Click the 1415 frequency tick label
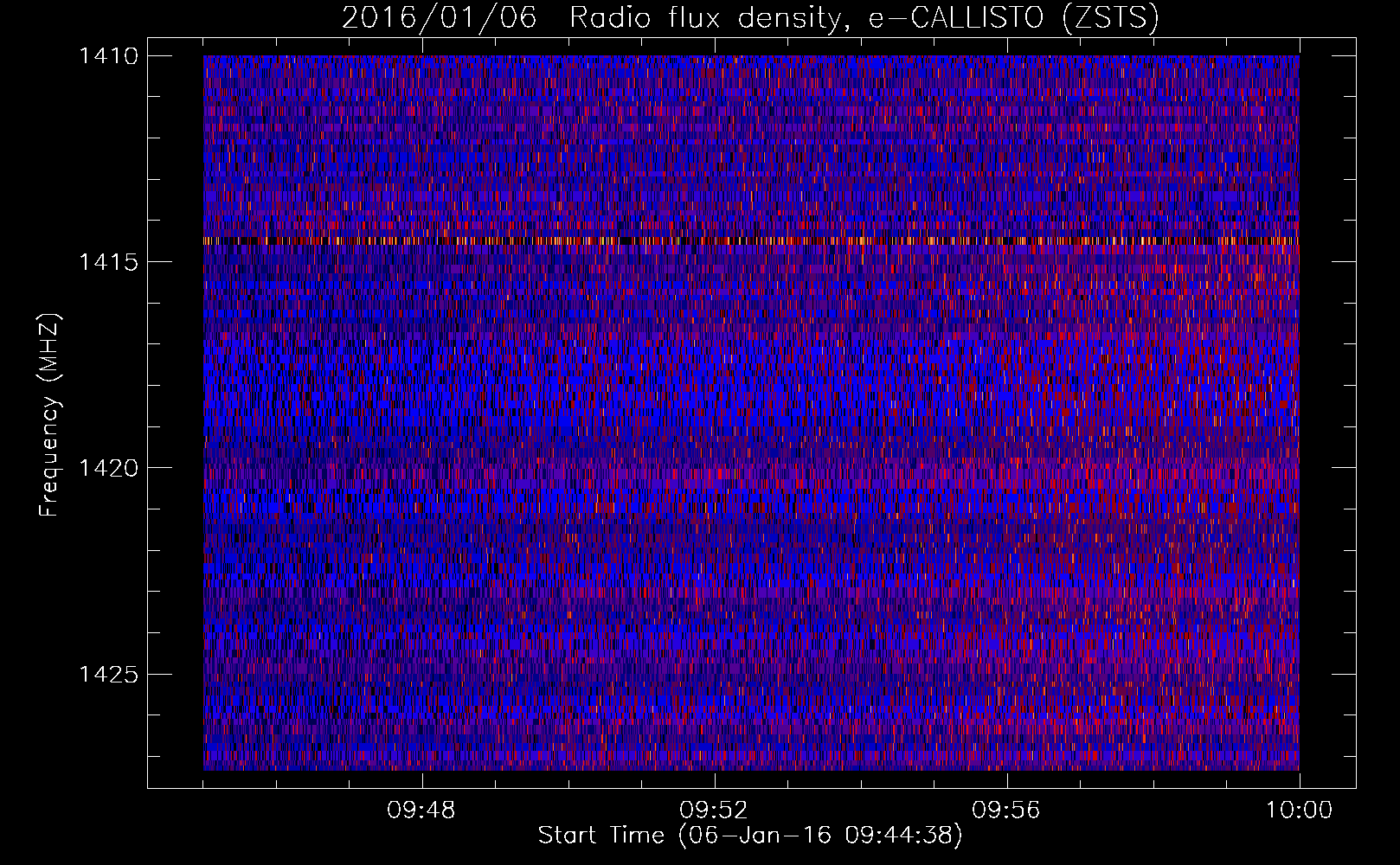This screenshot has width=1400, height=865. 108,262
